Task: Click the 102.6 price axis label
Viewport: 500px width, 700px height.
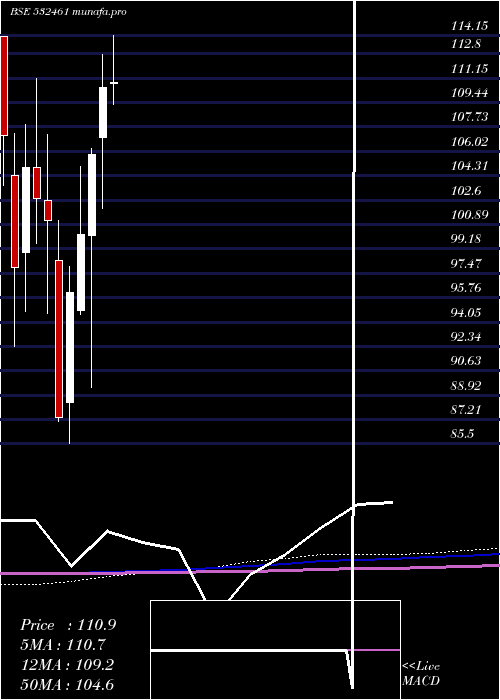Action: (x=466, y=191)
